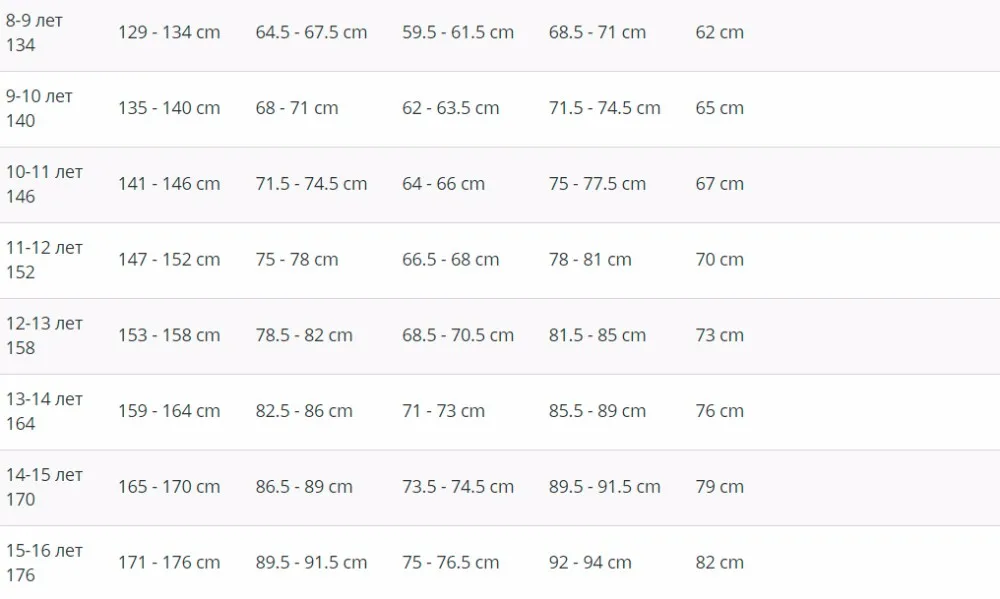Image resolution: width=1000 pixels, height=599 pixels.
Task: Click the 159 - 164 cm height cell
Action: (x=169, y=411)
